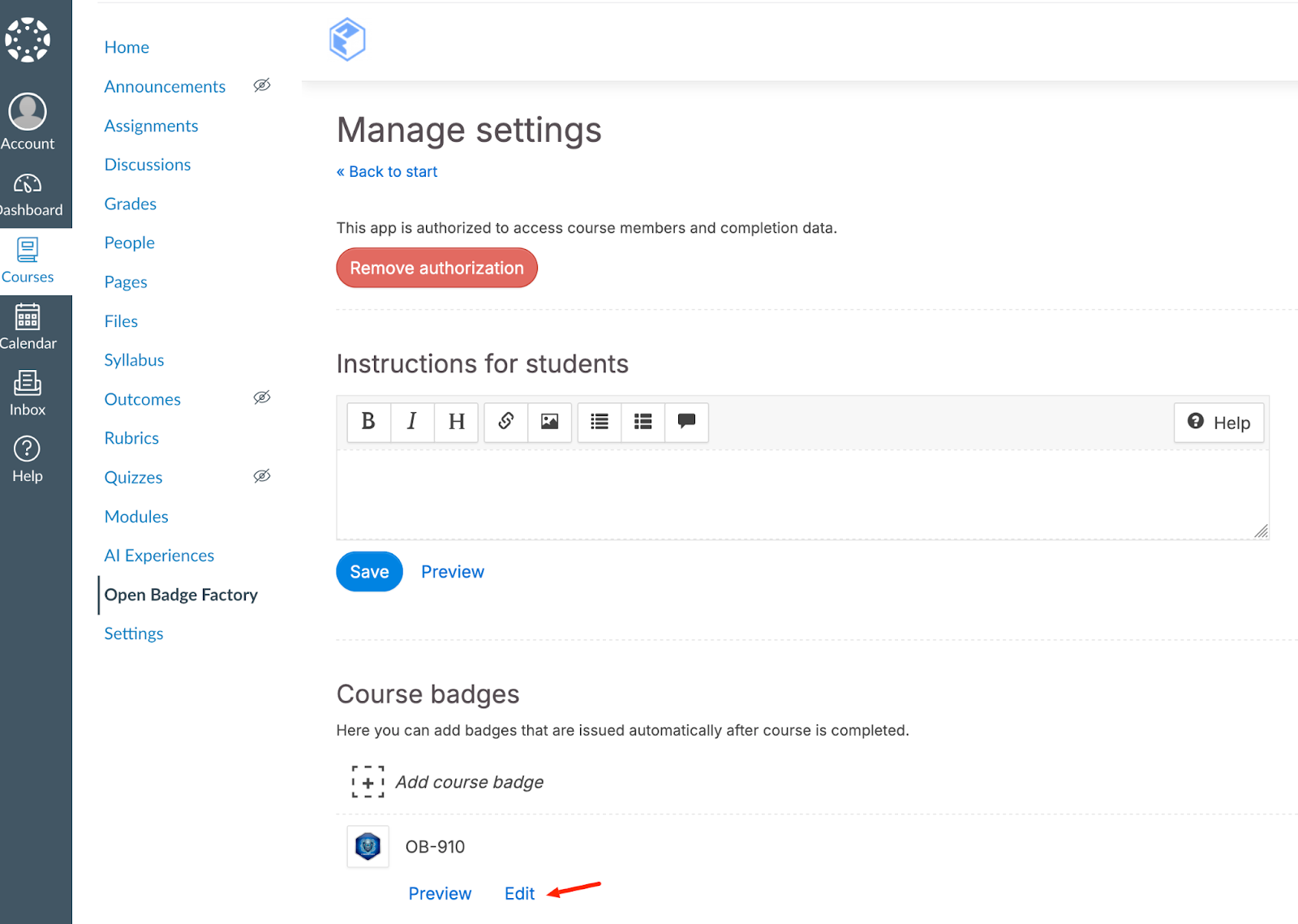1298x924 pixels.
Task: Open the Help tray in the sidebar
Action: tap(28, 459)
